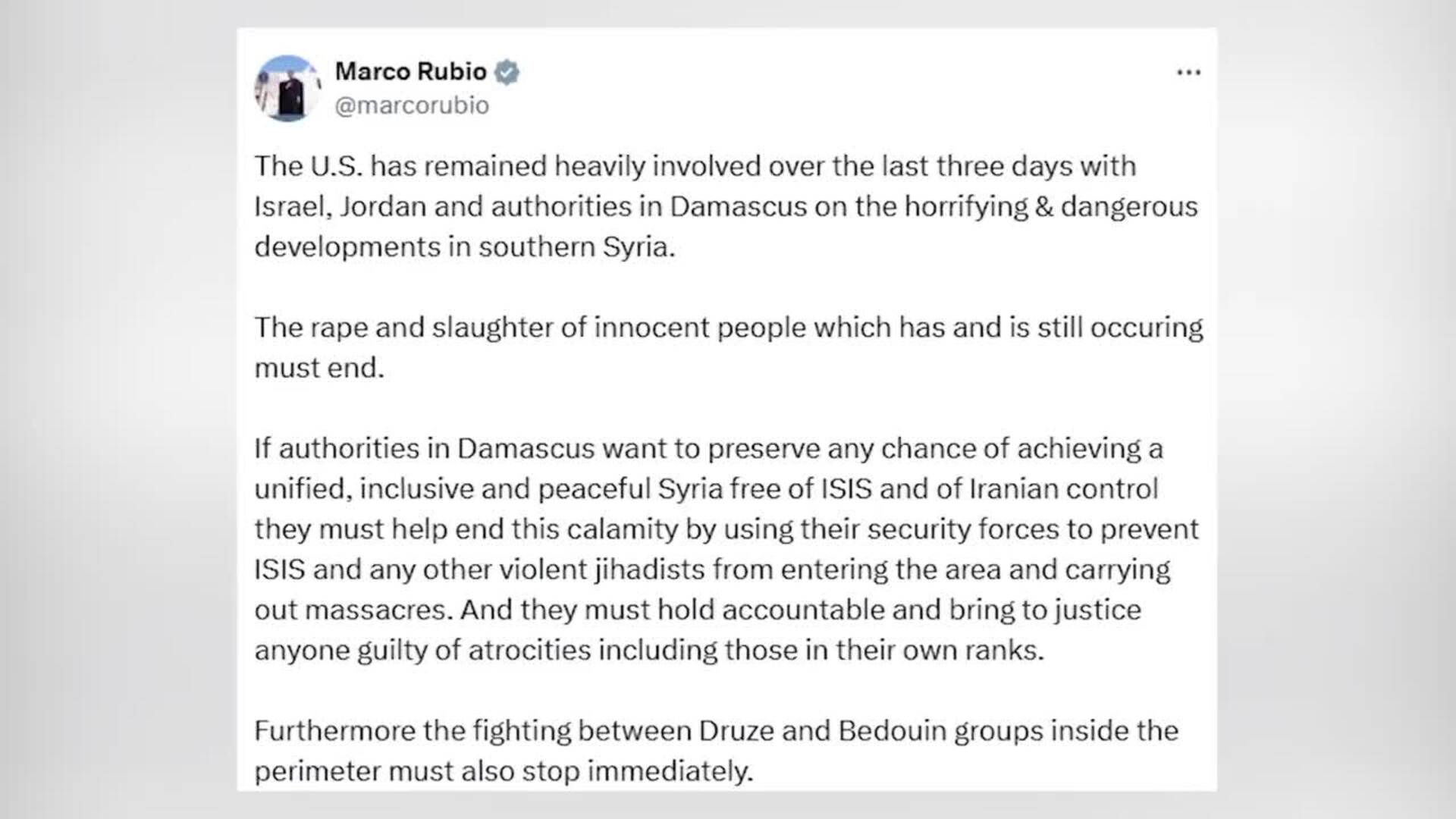The image size is (1456, 819).
Task: Click the phrase "southern Syria" in first paragraph
Action: 576,247
